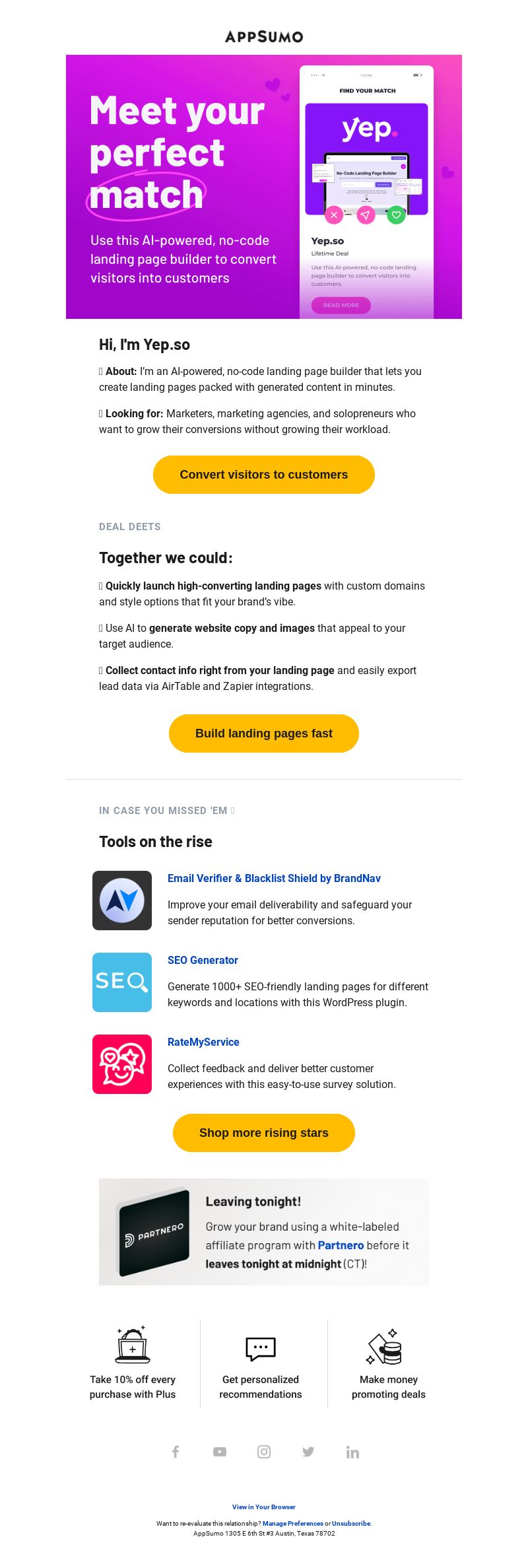Click the Yep.so hero banner image

click(264, 187)
